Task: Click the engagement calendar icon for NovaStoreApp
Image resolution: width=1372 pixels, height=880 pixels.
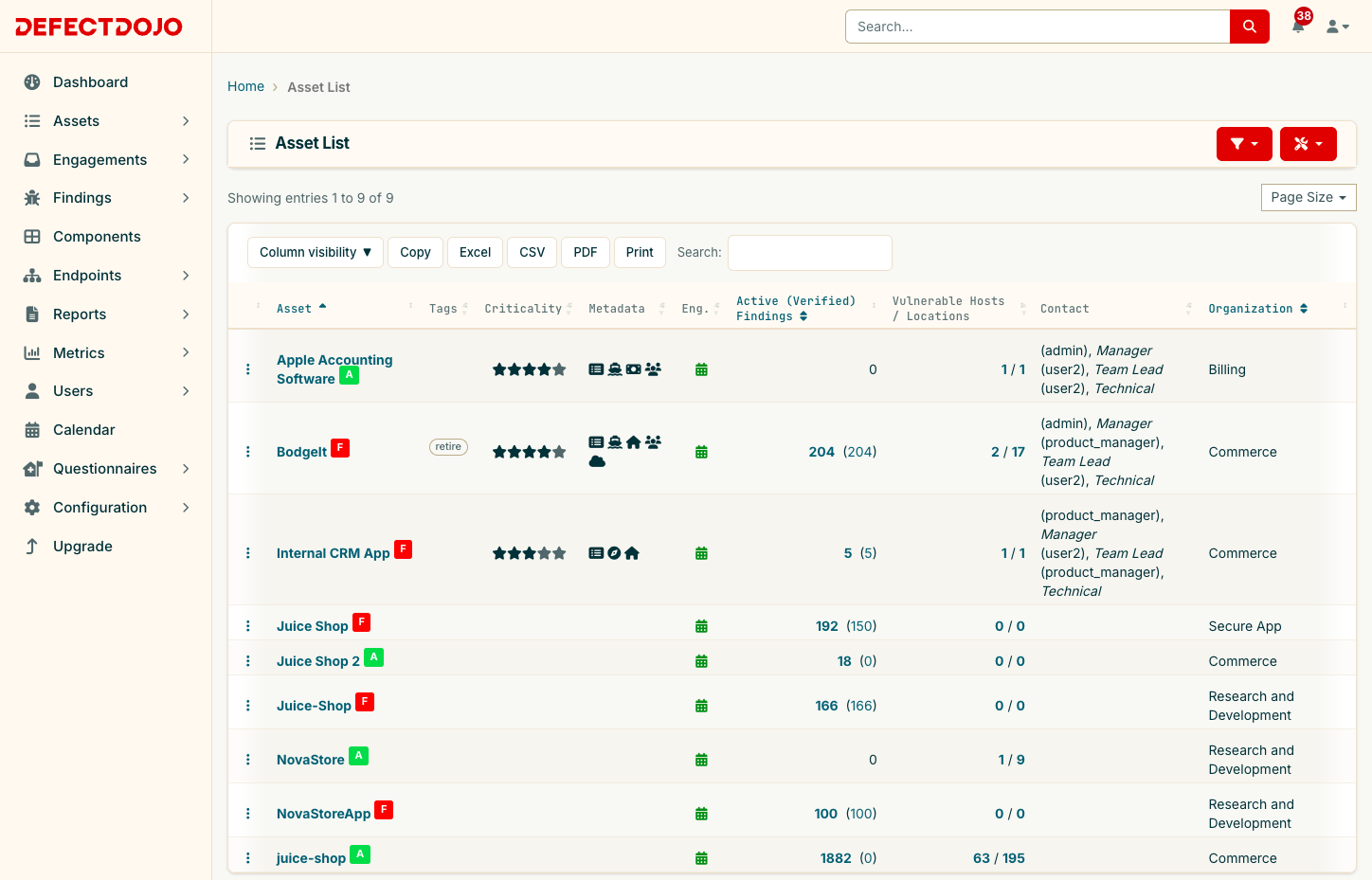Action: [701, 815]
